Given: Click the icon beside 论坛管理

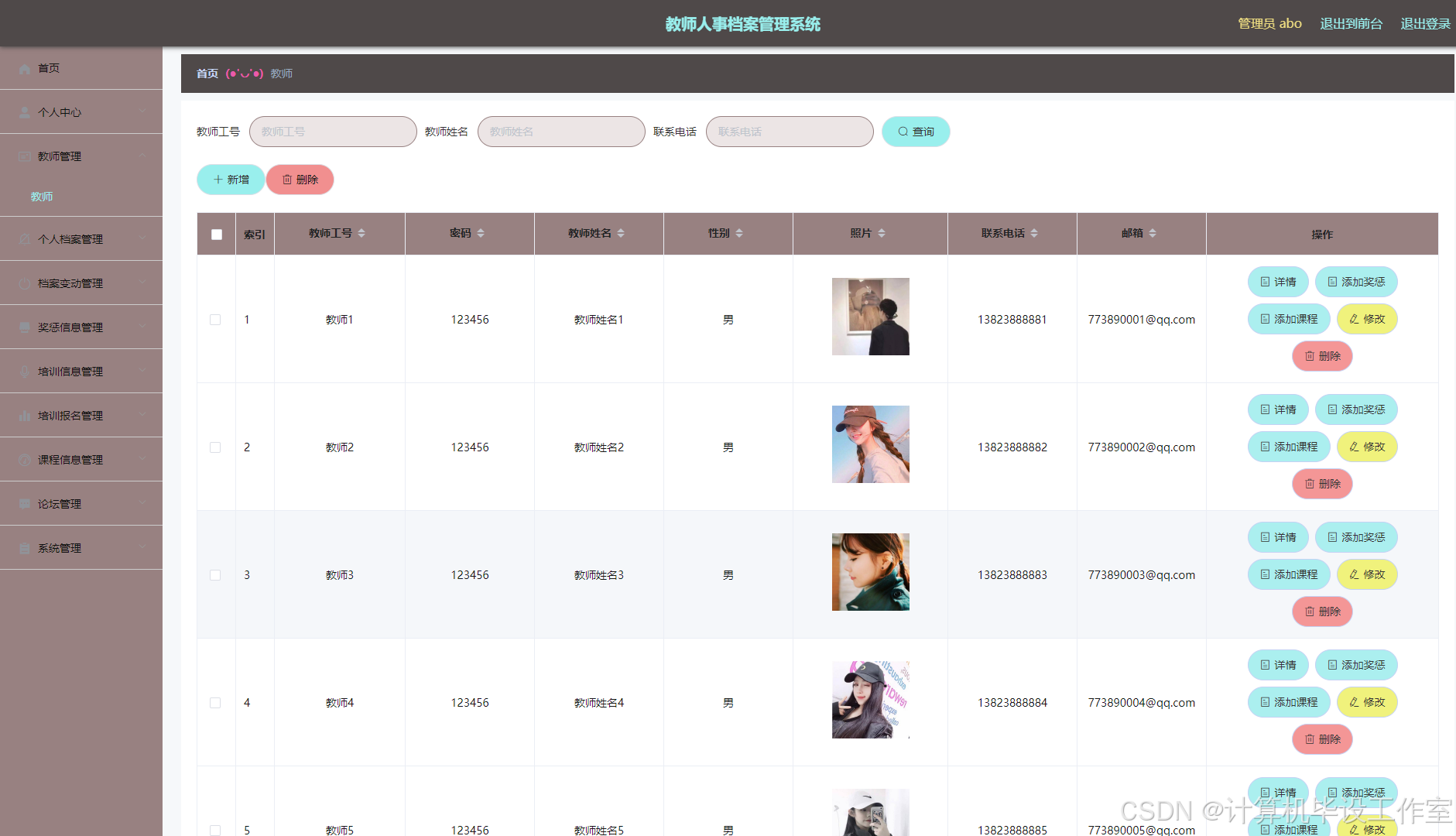Looking at the screenshot, I should coord(25,505).
